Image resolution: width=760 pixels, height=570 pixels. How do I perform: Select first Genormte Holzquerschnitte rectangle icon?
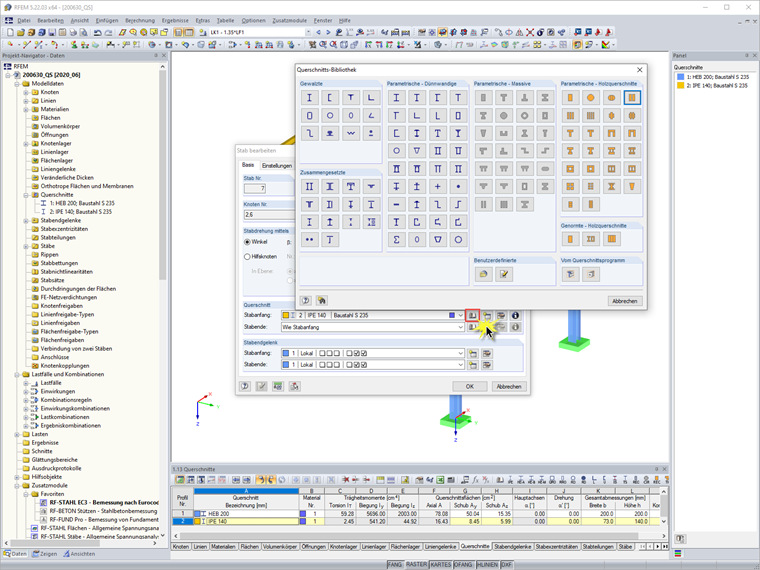click(570, 239)
